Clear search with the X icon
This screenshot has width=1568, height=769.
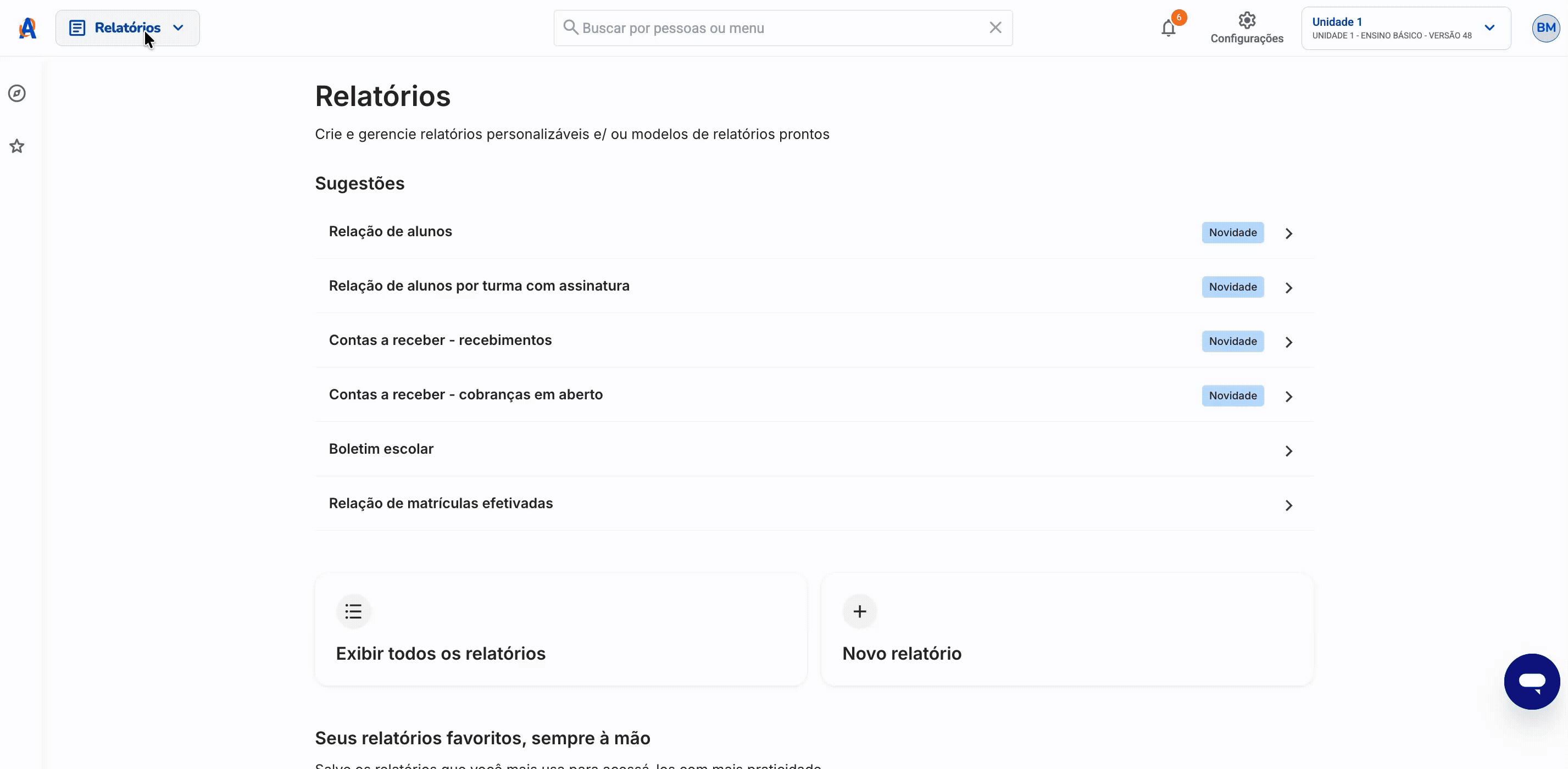(x=995, y=27)
